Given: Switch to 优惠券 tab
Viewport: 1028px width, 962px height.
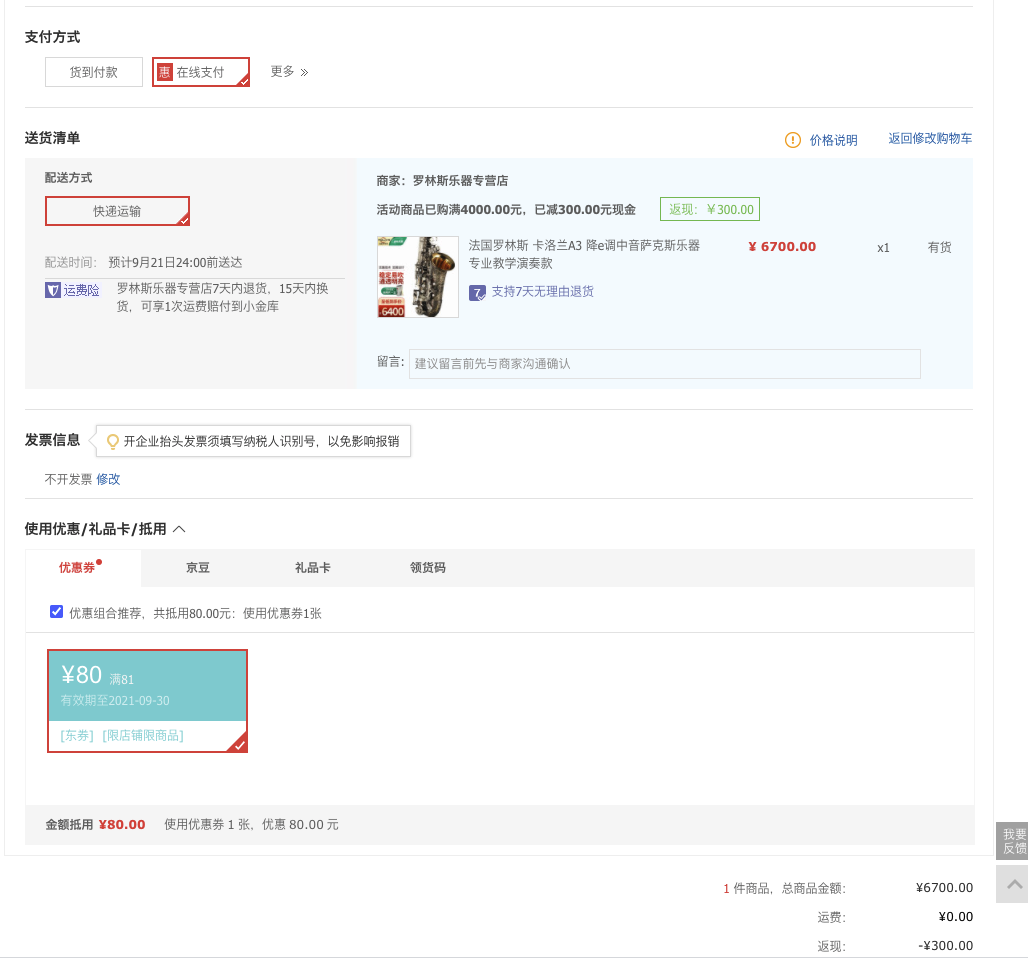Looking at the screenshot, I should tap(83, 568).
